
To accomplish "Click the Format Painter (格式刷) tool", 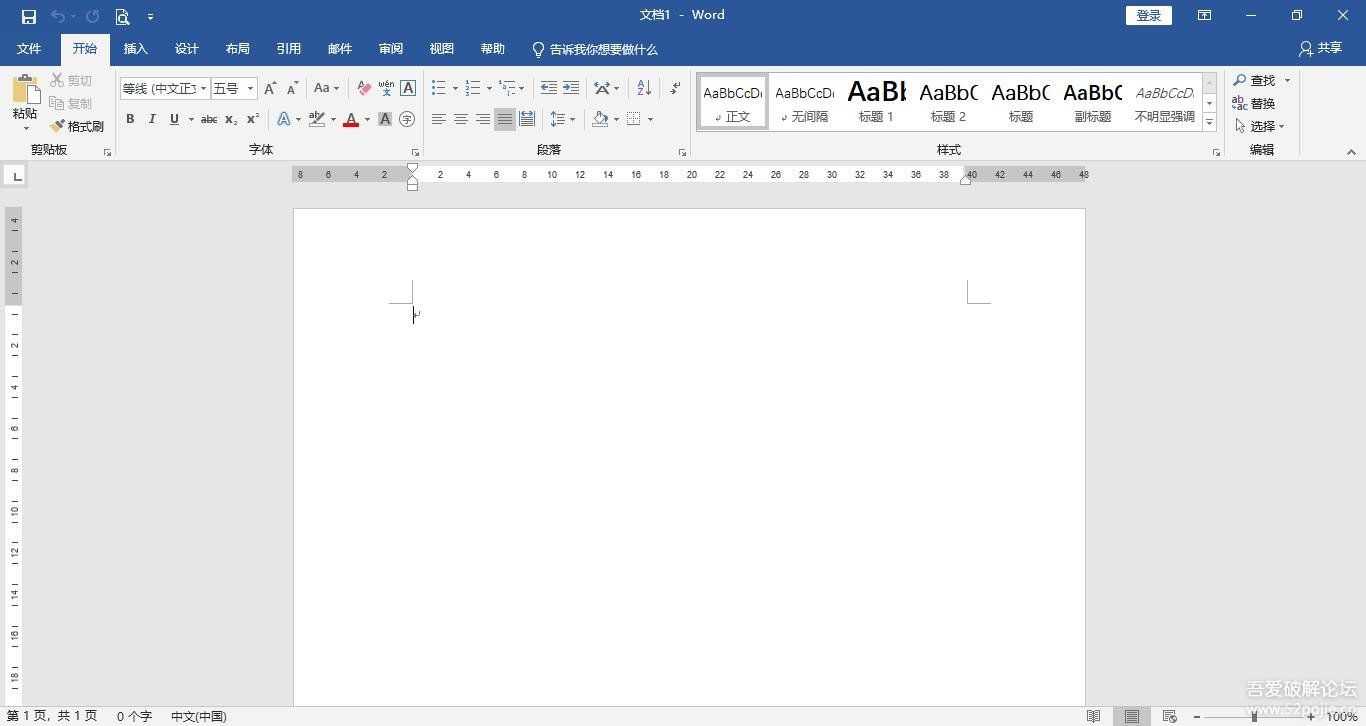I will (77, 127).
